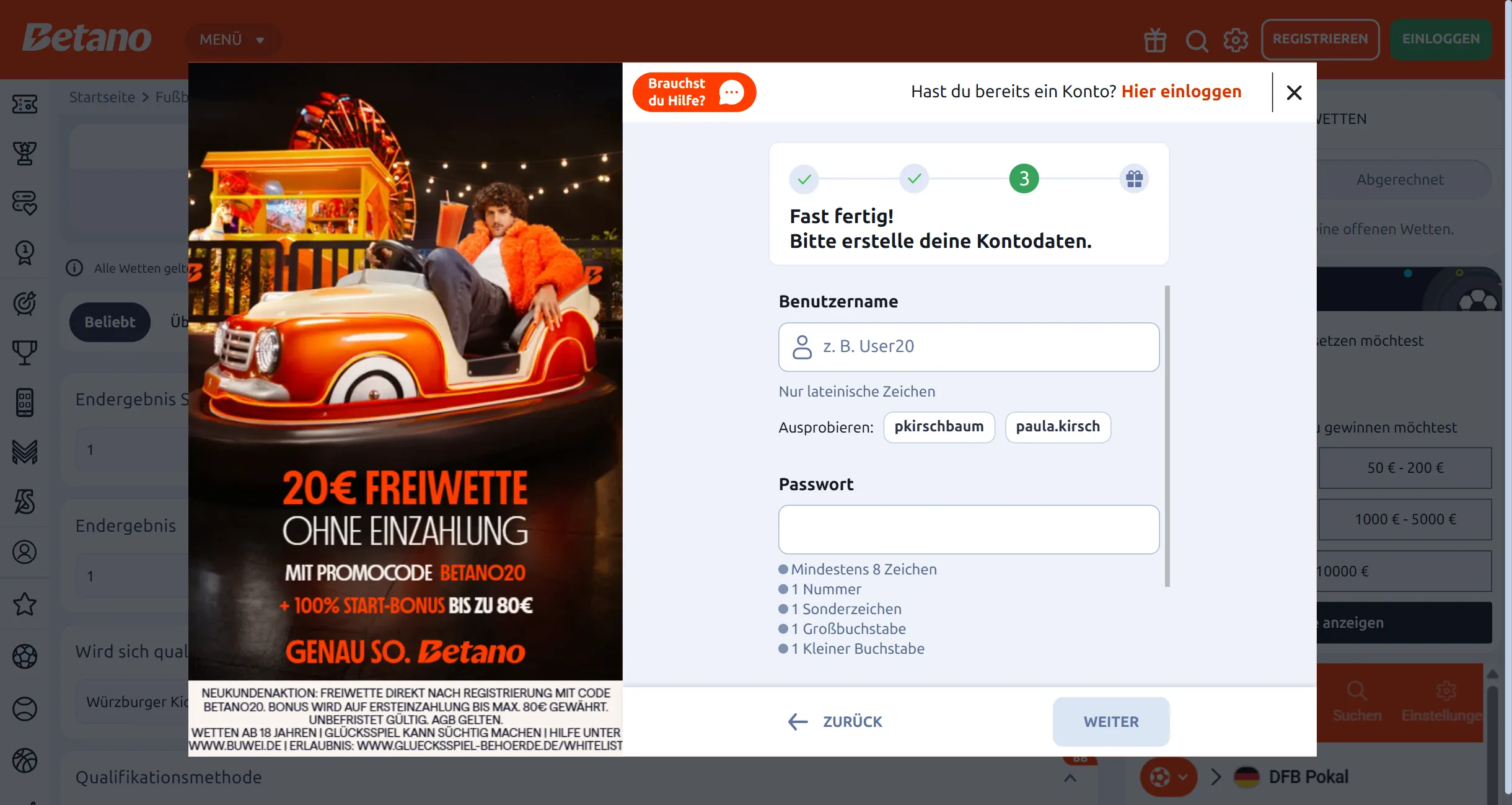Click the chevron arrow before DFB Pokal
This screenshot has width=1512, height=805.
tap(1216, 777)
